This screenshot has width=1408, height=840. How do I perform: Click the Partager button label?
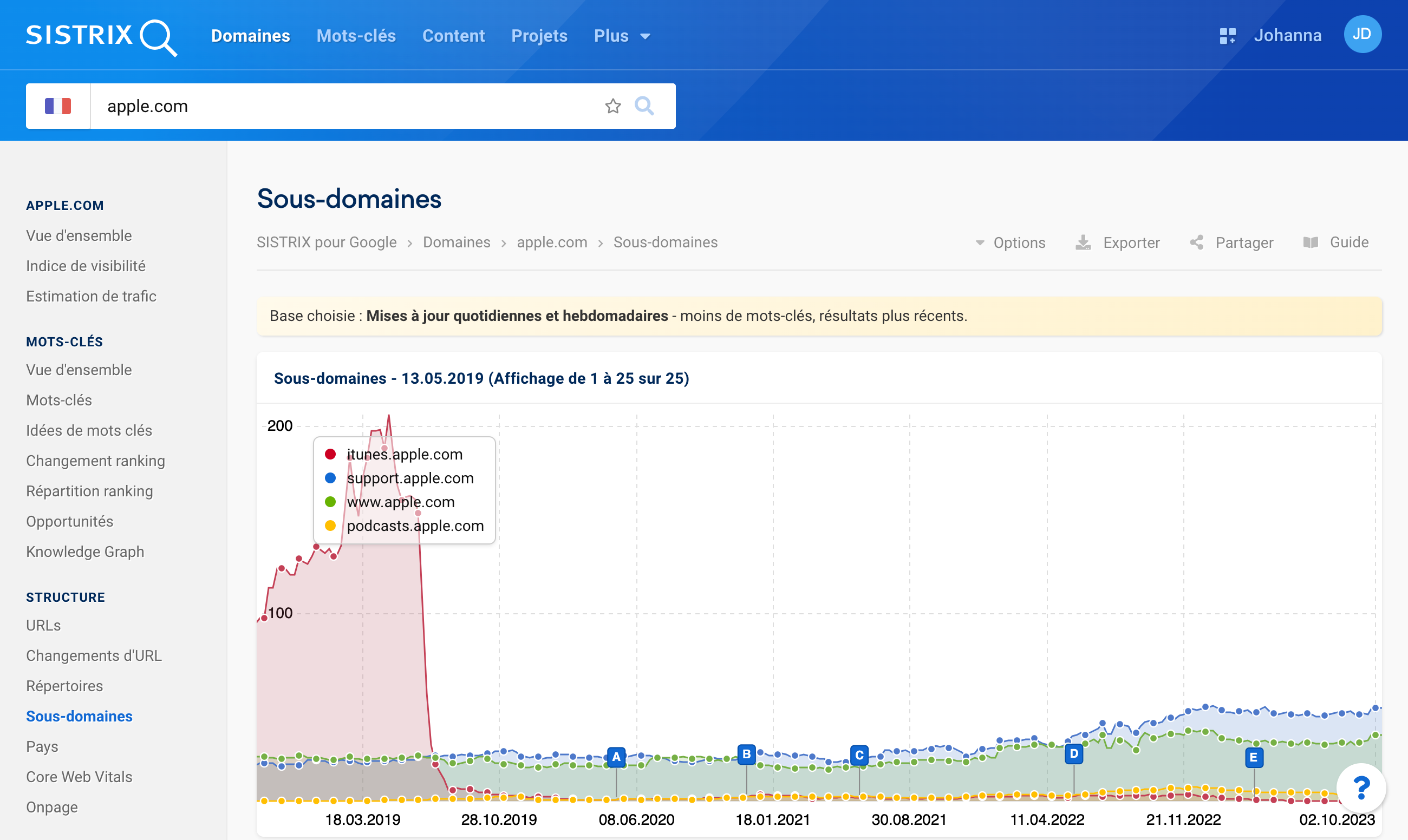coord(1244,242)
